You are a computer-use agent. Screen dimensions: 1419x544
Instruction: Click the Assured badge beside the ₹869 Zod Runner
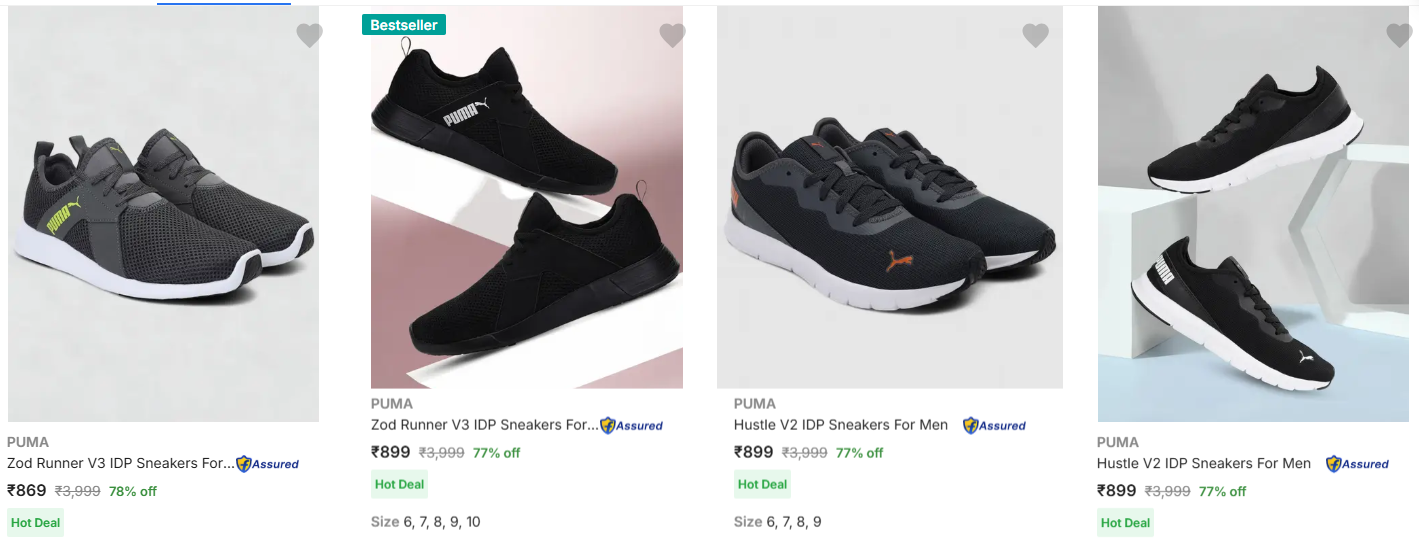click(x=267, y=464)
